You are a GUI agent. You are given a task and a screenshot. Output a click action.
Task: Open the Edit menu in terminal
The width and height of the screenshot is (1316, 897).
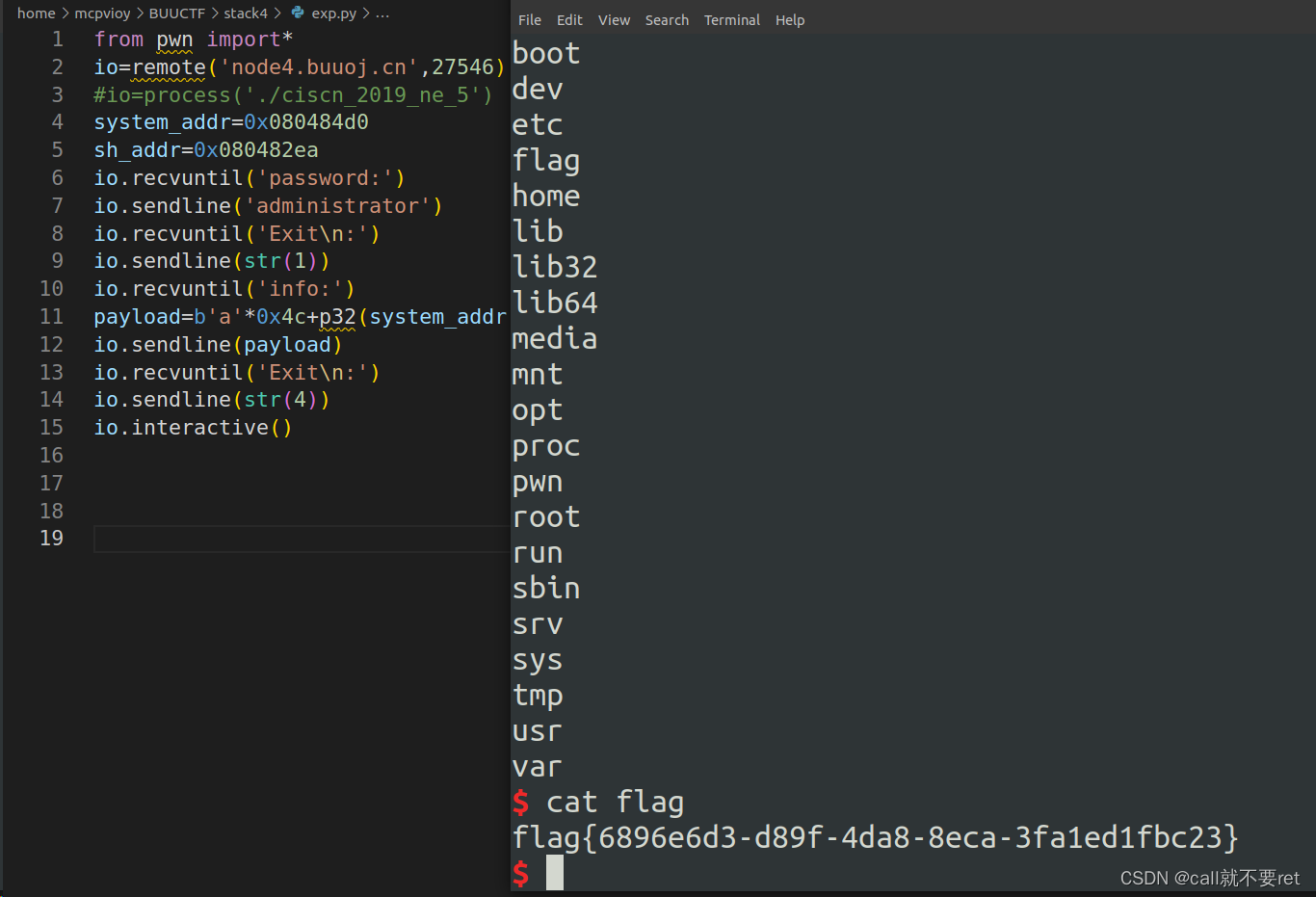569,20
